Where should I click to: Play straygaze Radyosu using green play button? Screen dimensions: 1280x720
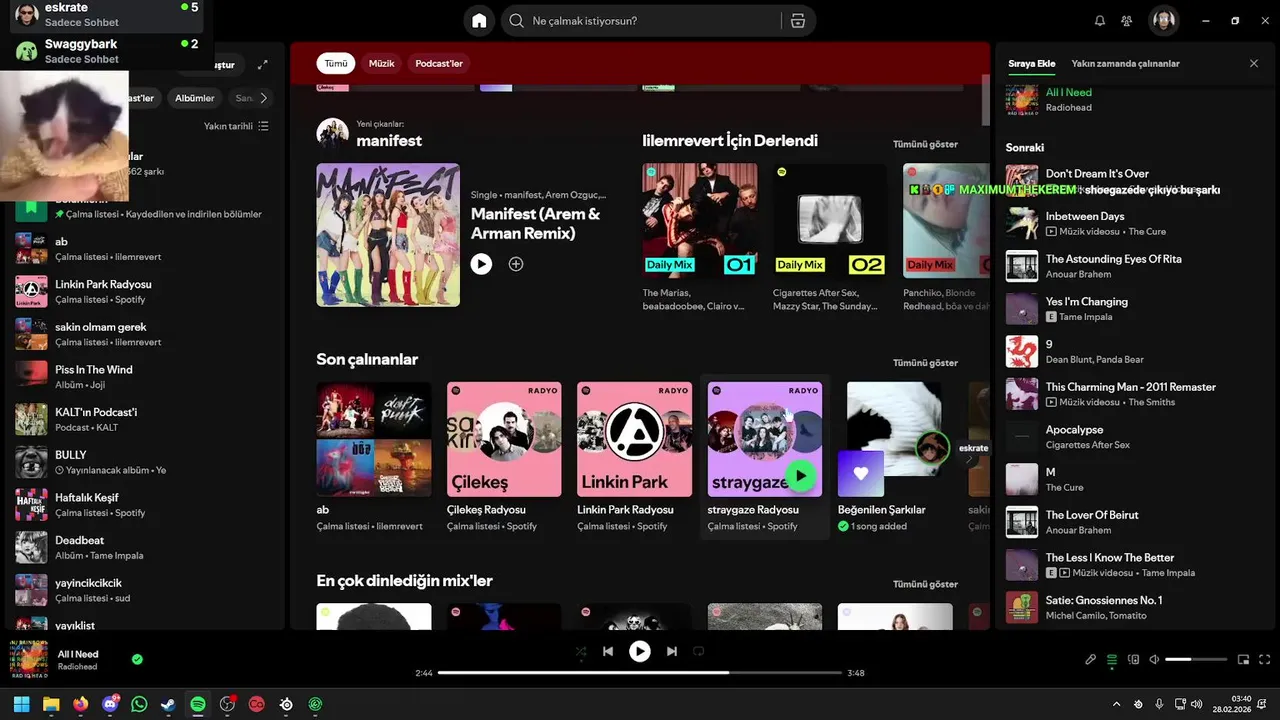point(800,476)
